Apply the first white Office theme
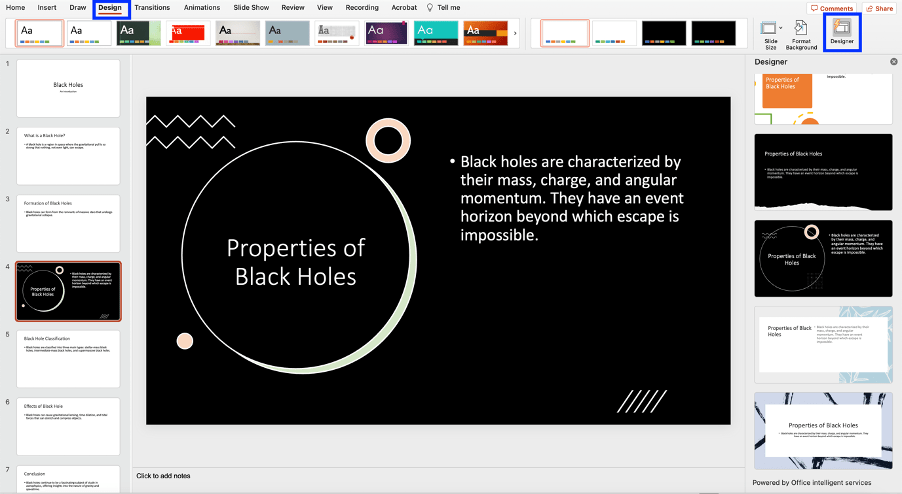This screenshot has width=902, height=494. (x=39, y=33)
